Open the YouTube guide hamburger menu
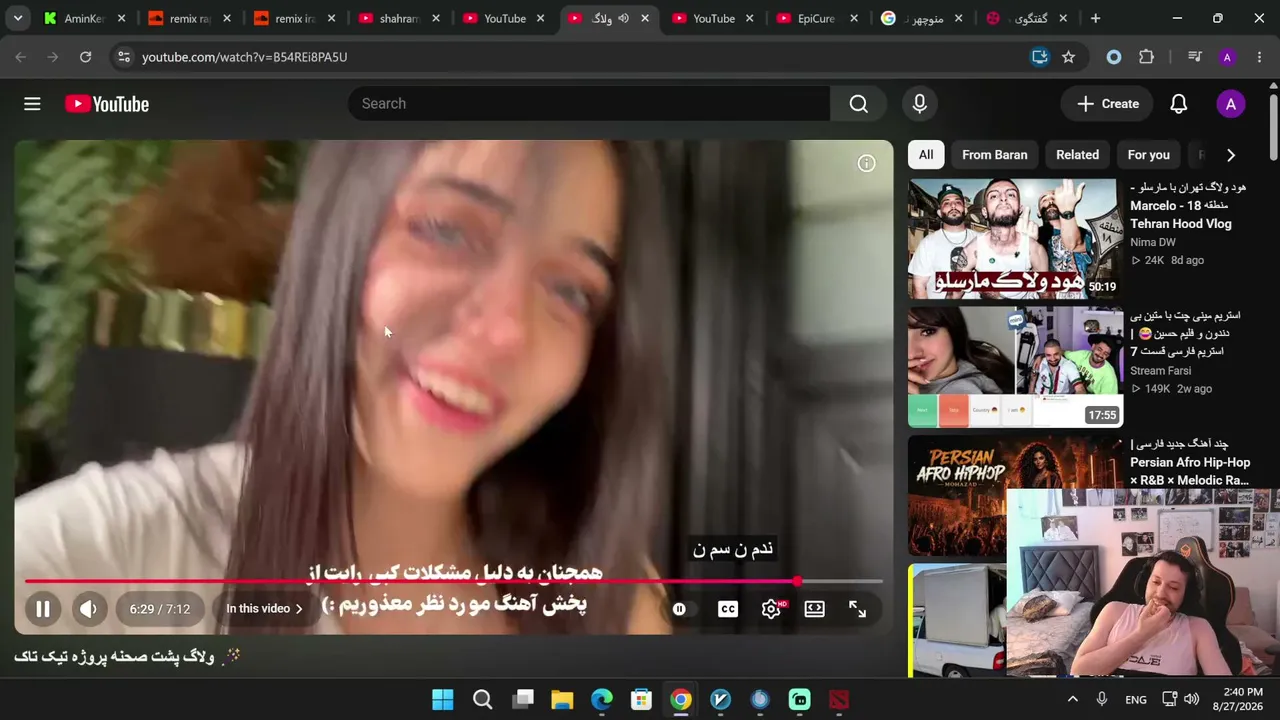Viewport: 1280px width, 720px height. click(x=32, y=104)
